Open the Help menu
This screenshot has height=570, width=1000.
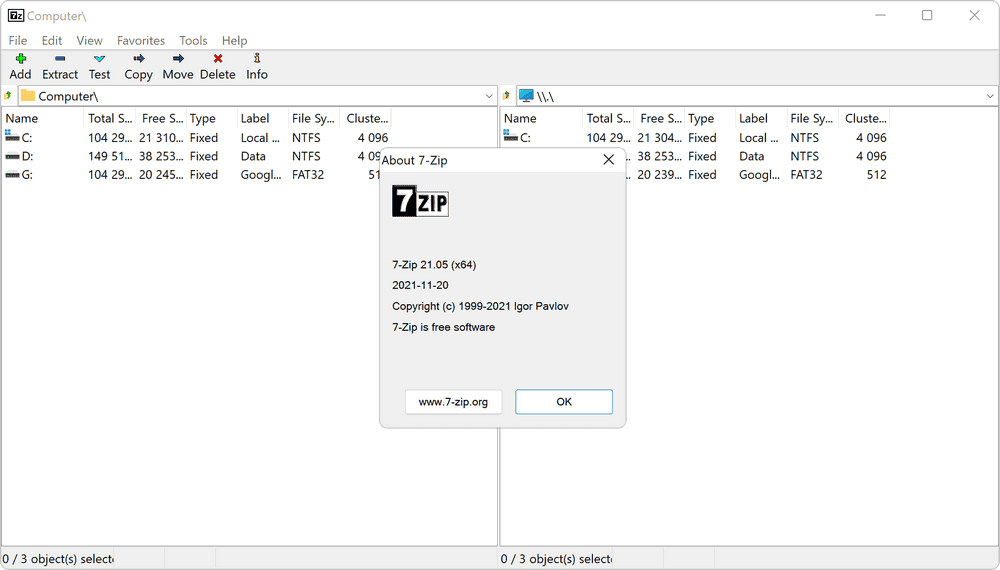pyautogui.click(x=235, y=40)
